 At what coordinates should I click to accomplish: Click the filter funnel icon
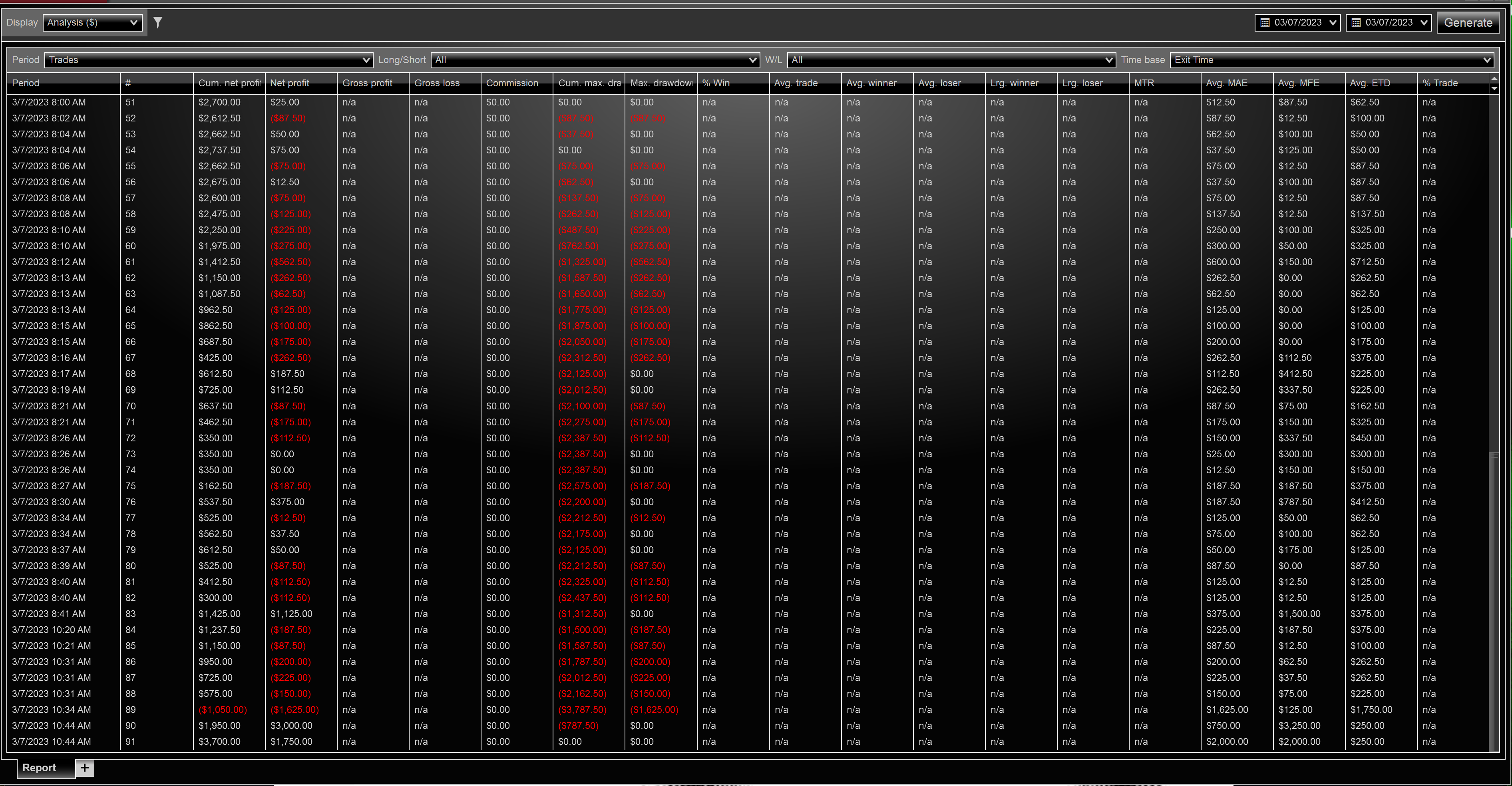(x=157, y=22)
